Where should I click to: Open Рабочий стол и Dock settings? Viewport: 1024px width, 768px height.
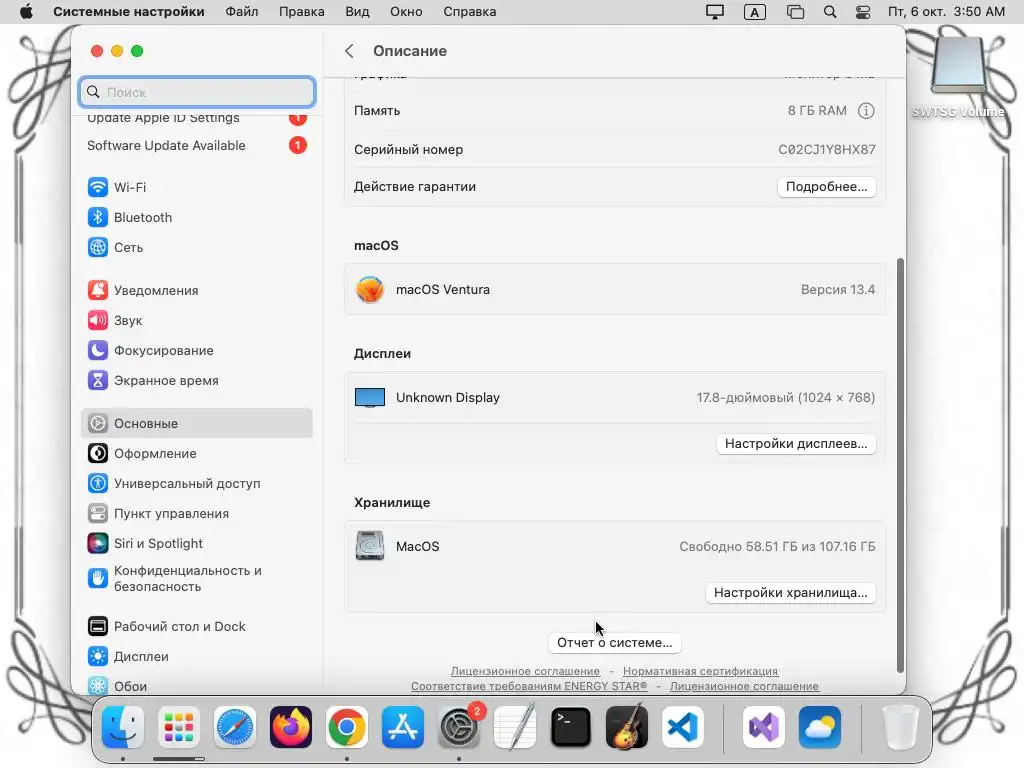pyautogui.click(x=197, y=626)
